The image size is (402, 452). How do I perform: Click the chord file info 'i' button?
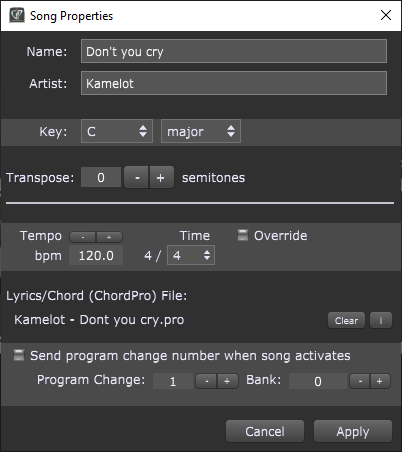coord(381,320)
